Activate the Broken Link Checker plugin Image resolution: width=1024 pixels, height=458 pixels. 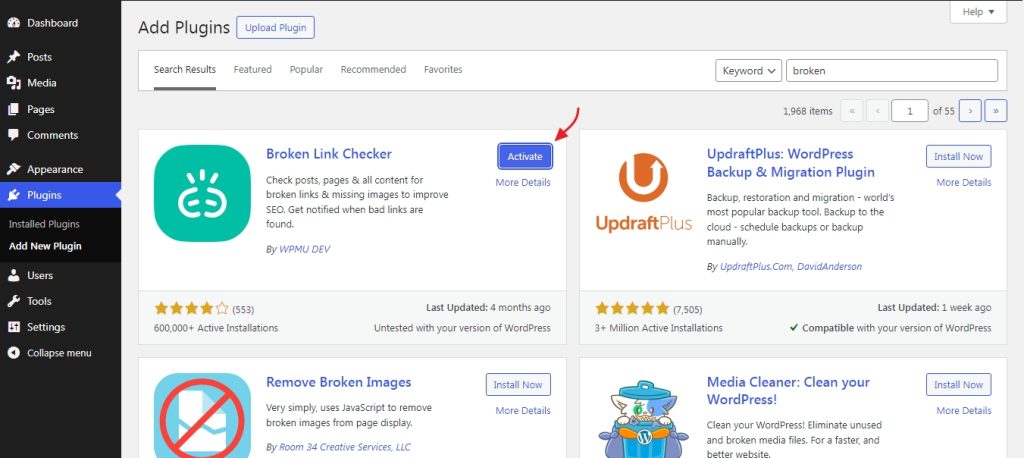(x=525, y=156)
